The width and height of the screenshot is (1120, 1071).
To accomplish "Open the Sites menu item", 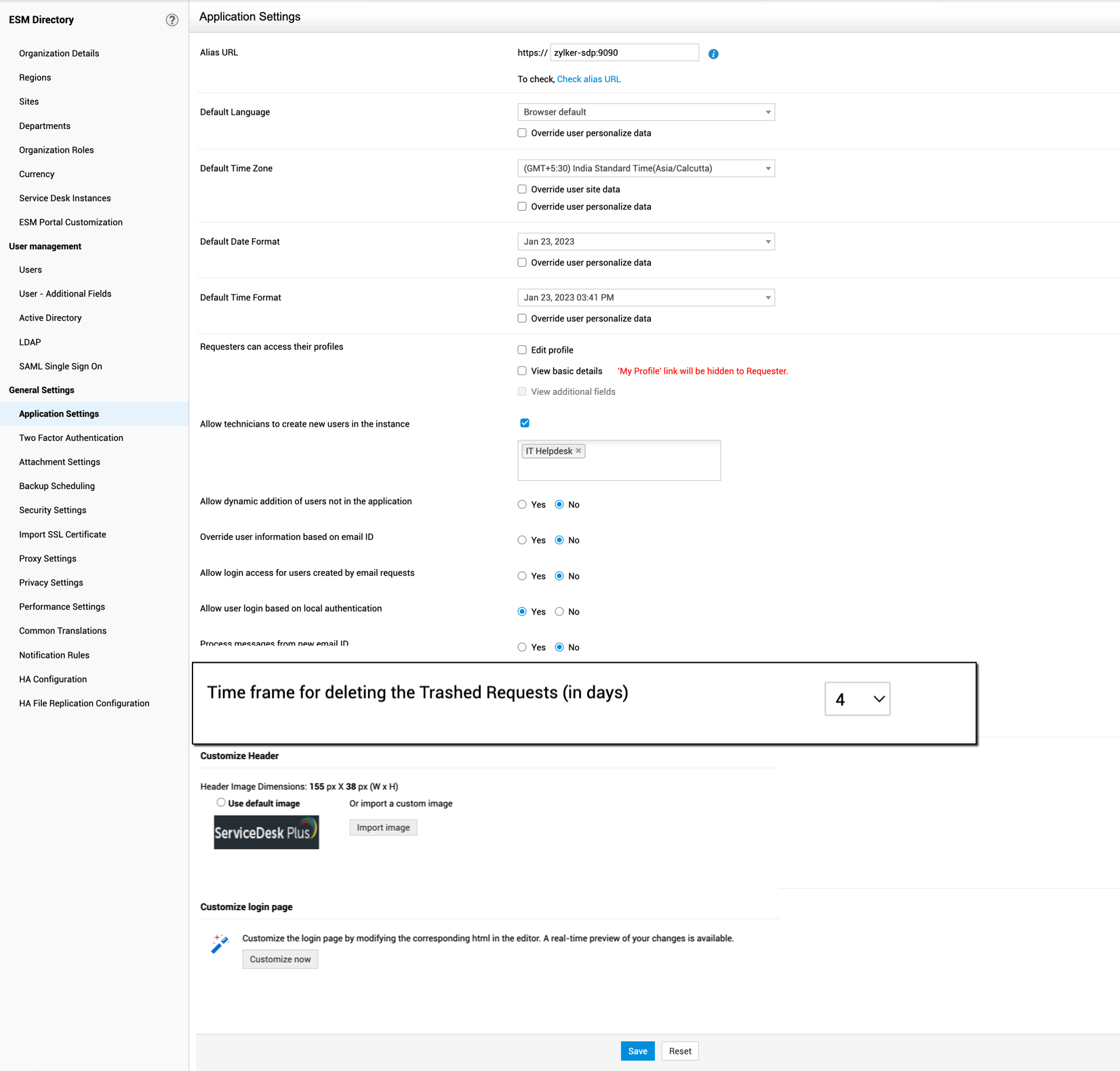I will click(29, 102).
